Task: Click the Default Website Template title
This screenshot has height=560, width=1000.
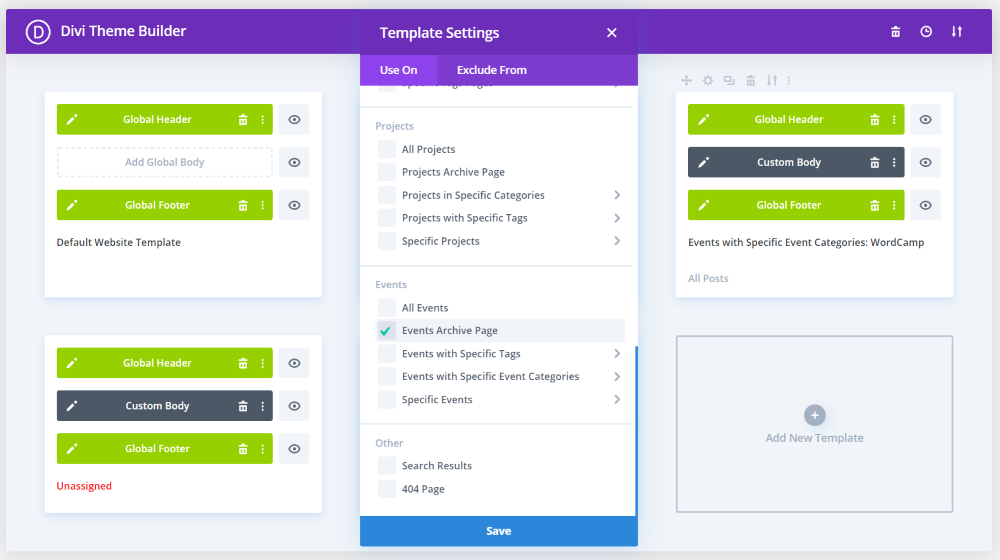Action: 119,242
